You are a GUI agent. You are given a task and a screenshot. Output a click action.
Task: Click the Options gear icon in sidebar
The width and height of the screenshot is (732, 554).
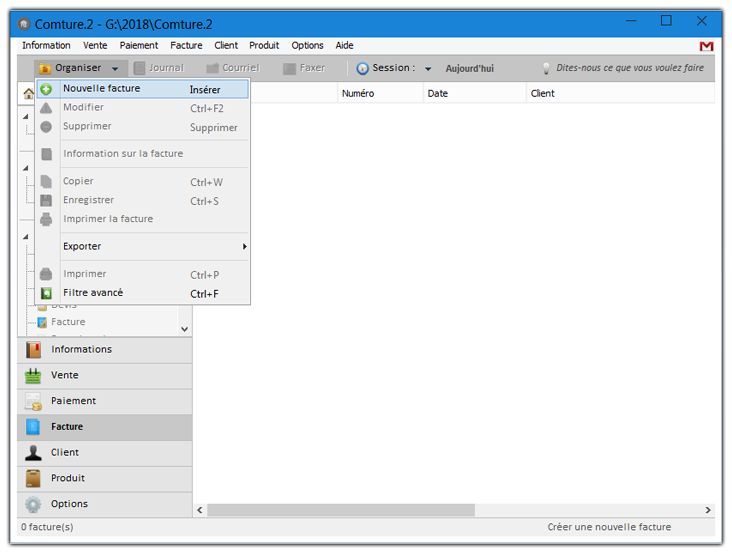pyautogui.click(x=34, y=504)
